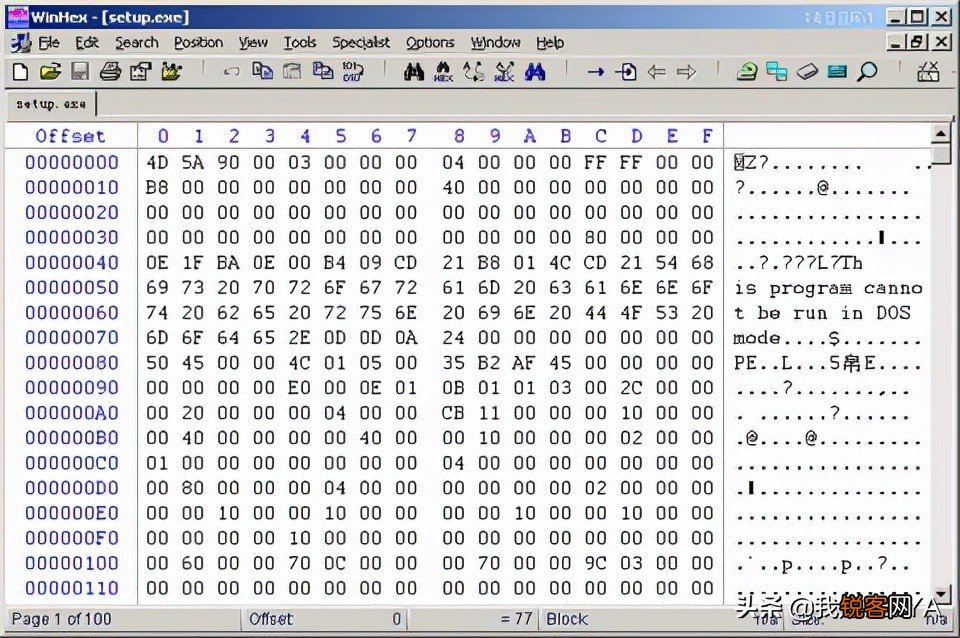Screen dimensions: 960x638
Task: Click the offset label 00000080
Action: (x=72, y=363)
